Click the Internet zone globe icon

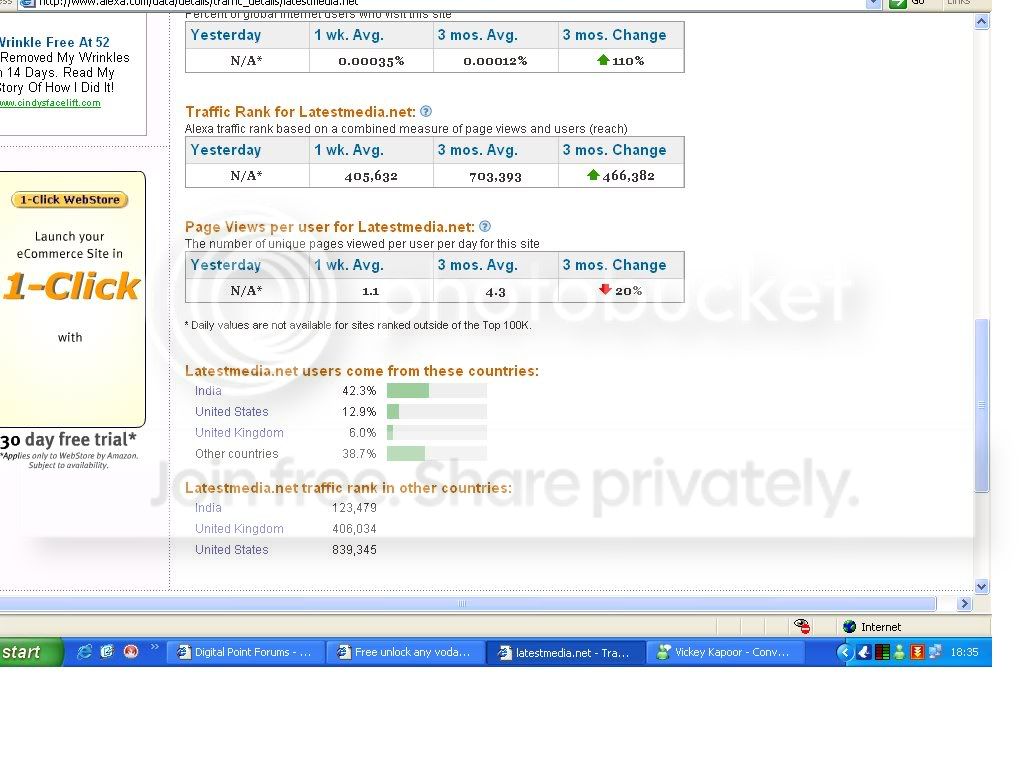tap(849, 627)
